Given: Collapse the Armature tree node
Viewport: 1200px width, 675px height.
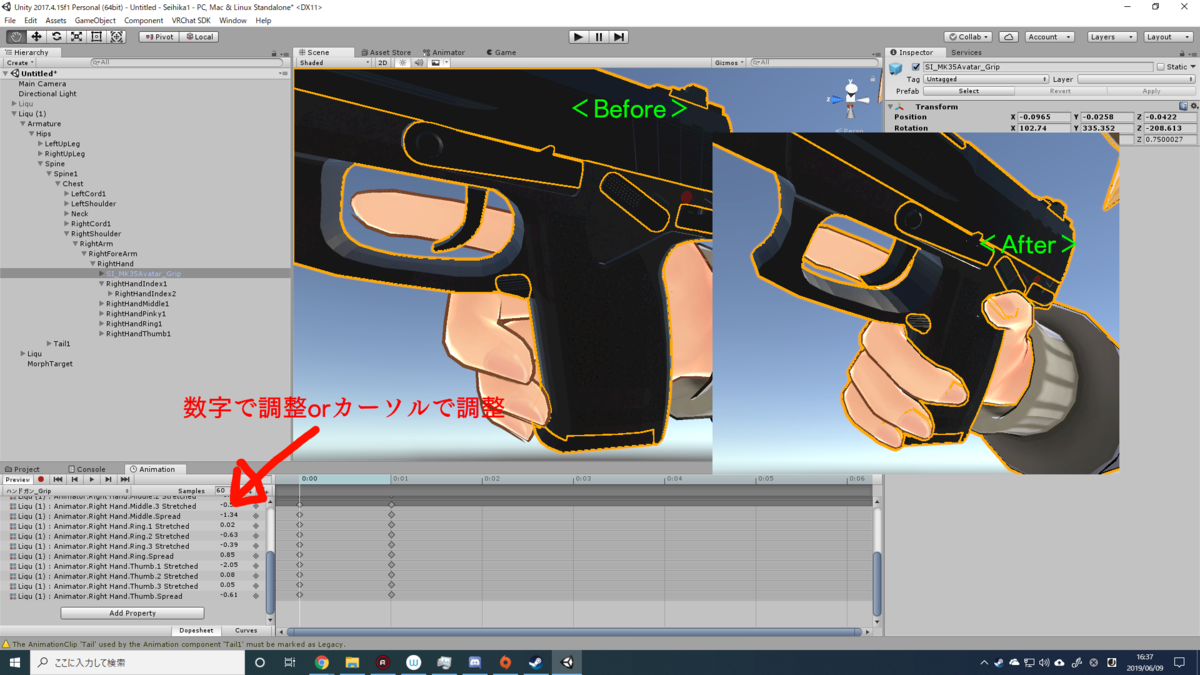Looking at the screenshot, I should pos(23,124).
